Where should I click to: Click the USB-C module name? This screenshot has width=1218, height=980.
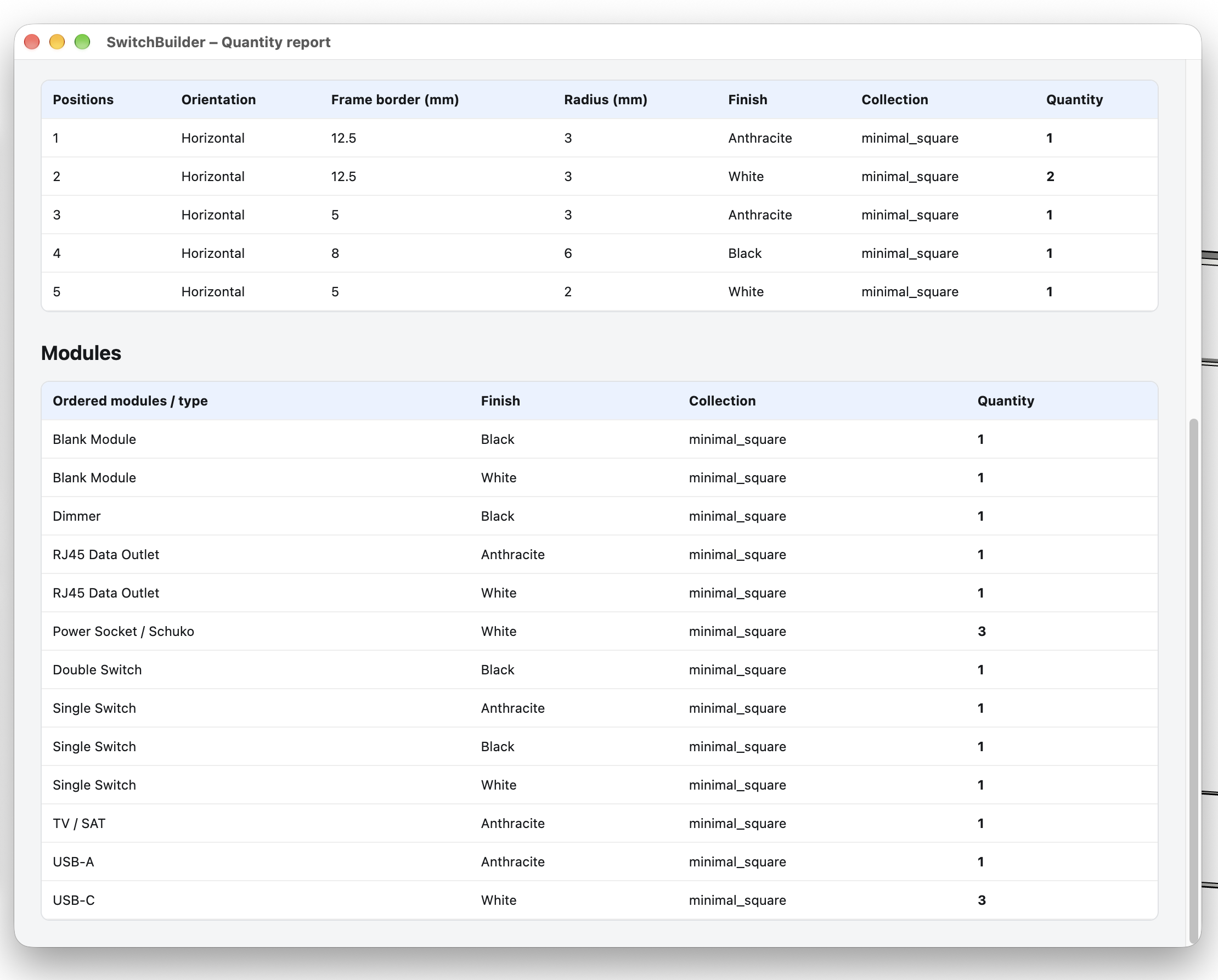pos(74,900)
